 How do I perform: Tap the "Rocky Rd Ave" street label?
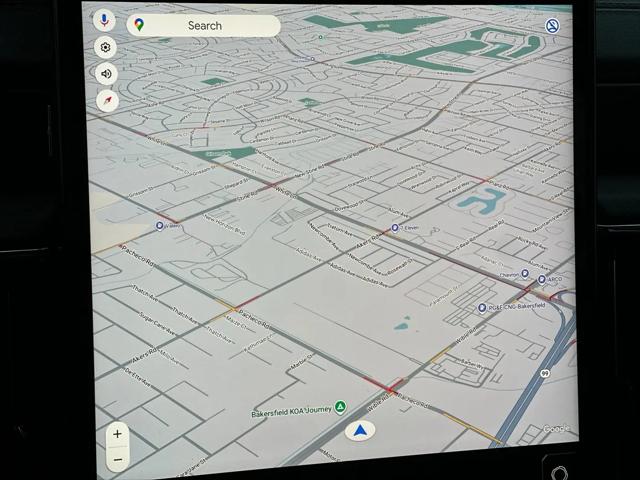tap(532, 244)
